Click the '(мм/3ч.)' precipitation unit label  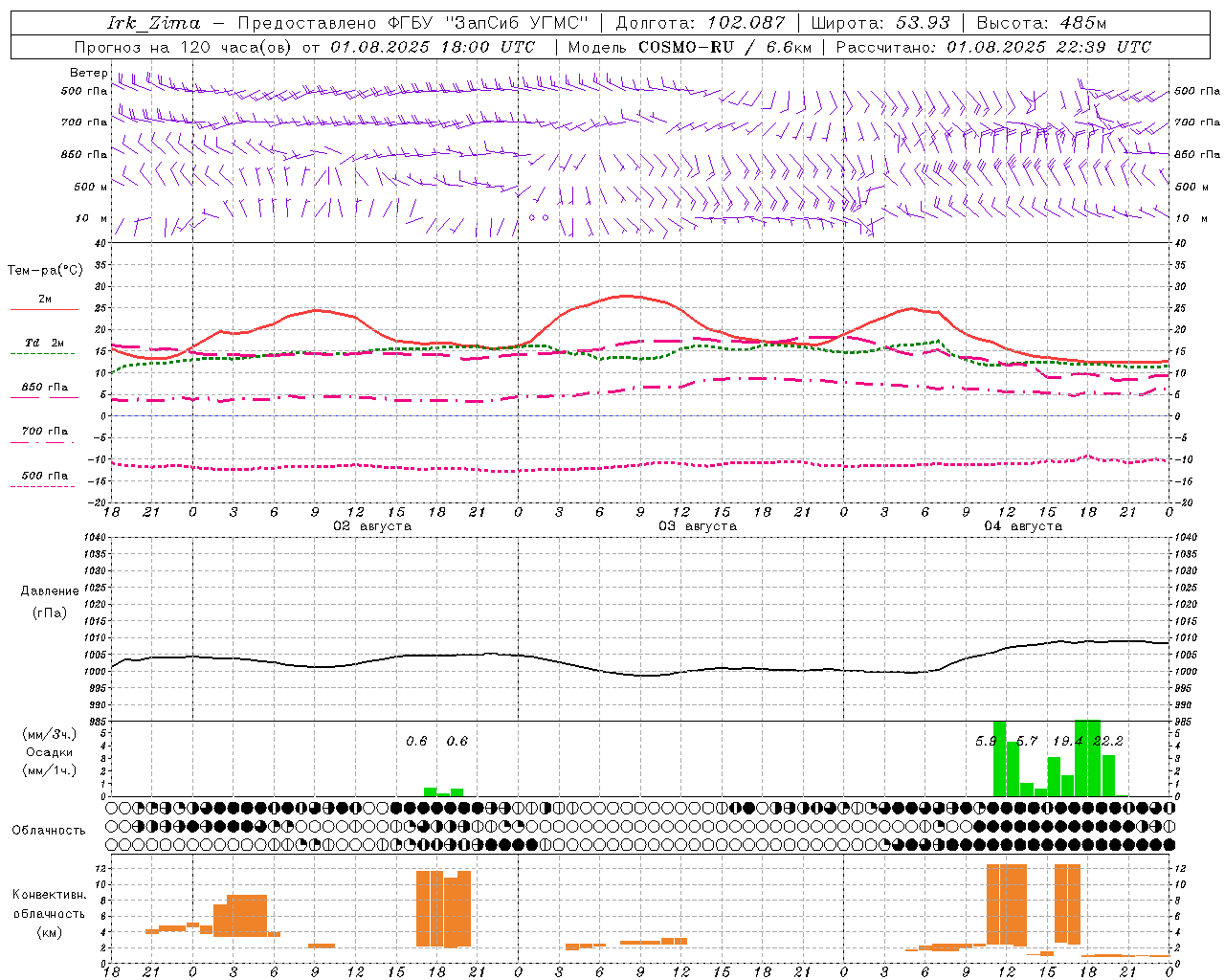pyautogui.click(x=49, y=734)
